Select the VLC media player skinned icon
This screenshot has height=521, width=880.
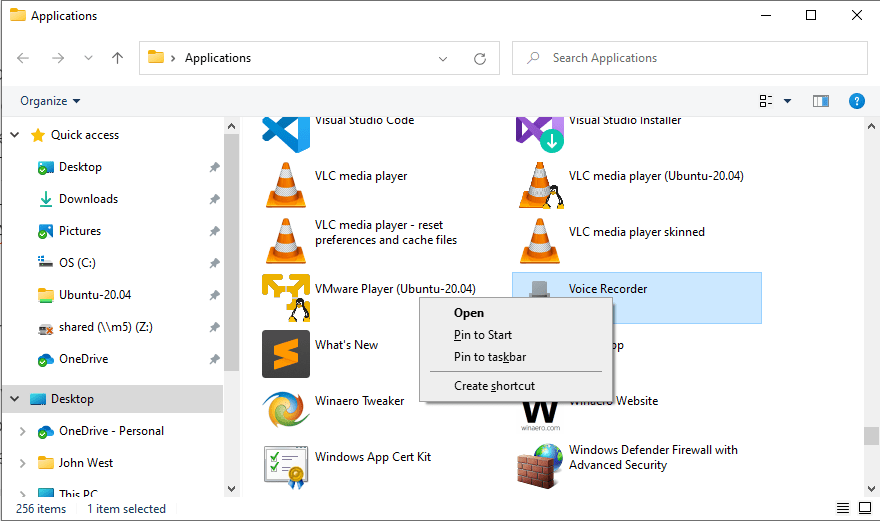(540, 241)
